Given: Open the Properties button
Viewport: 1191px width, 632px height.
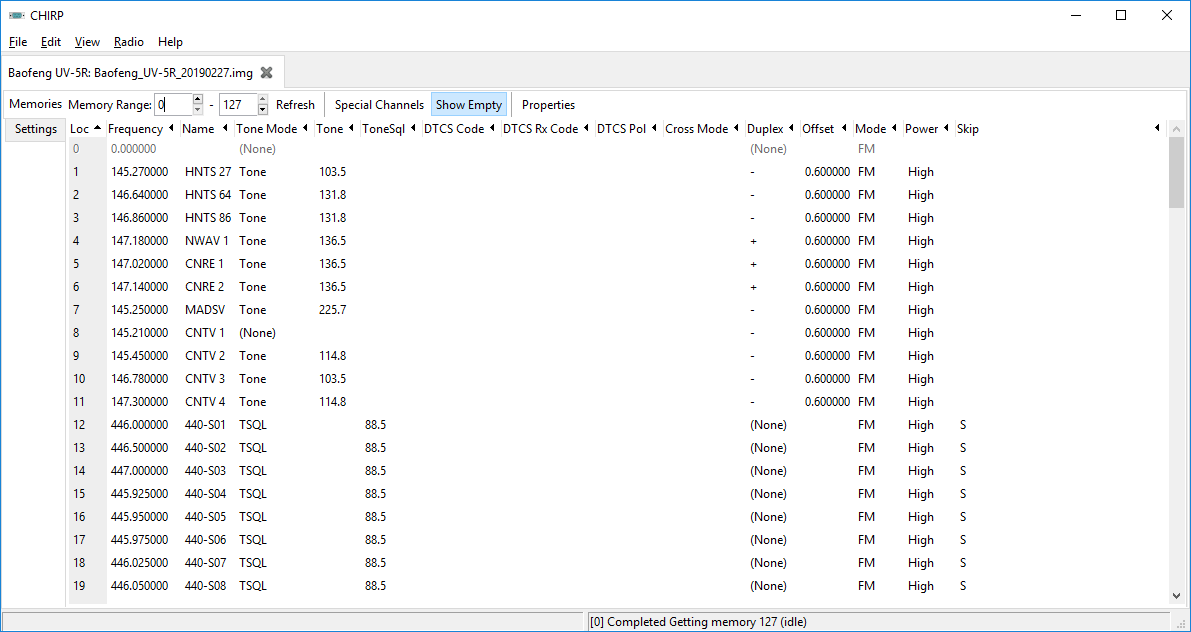Looking at the screenshot, I should click(x=548, y=105).
